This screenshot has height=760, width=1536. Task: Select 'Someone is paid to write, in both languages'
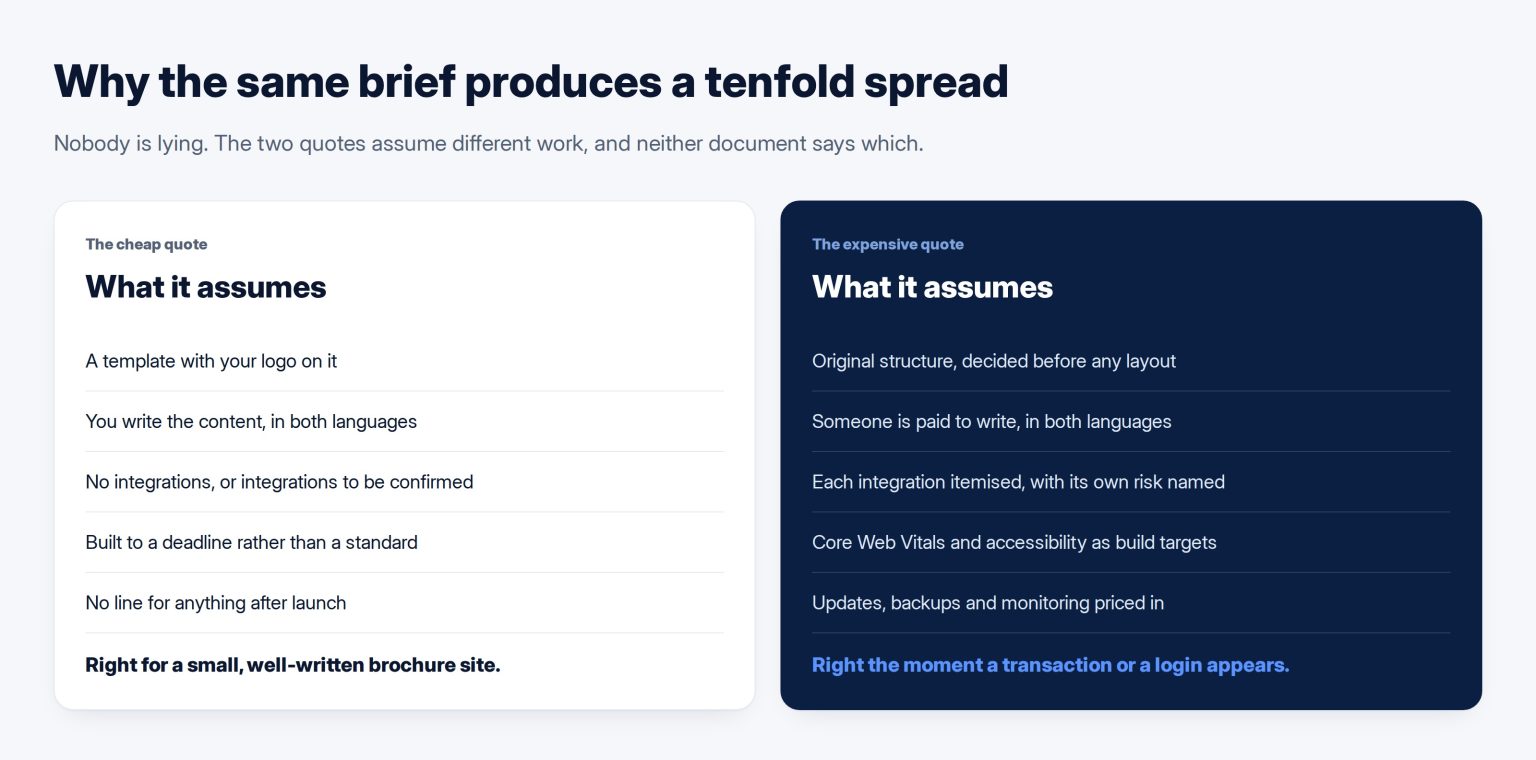click(x=991, y=421)
